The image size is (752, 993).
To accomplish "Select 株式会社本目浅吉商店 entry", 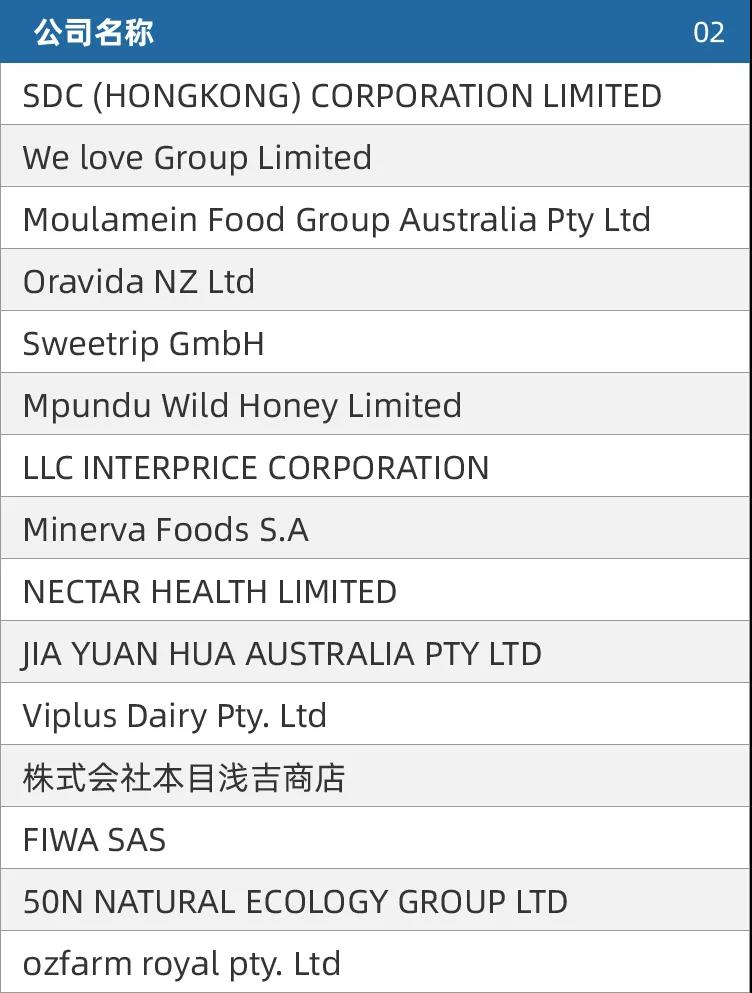I will (x=376, y=776).
